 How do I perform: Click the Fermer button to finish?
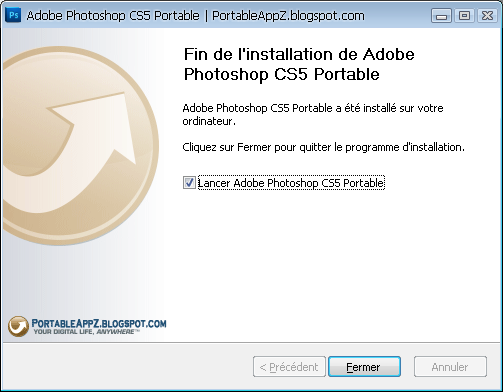click(x=364, y=367)
